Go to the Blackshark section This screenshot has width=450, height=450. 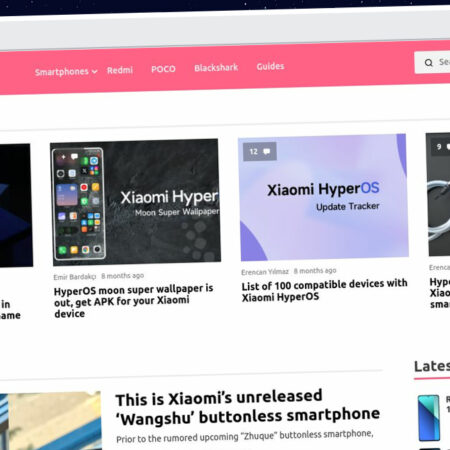(x=216, y=67)
